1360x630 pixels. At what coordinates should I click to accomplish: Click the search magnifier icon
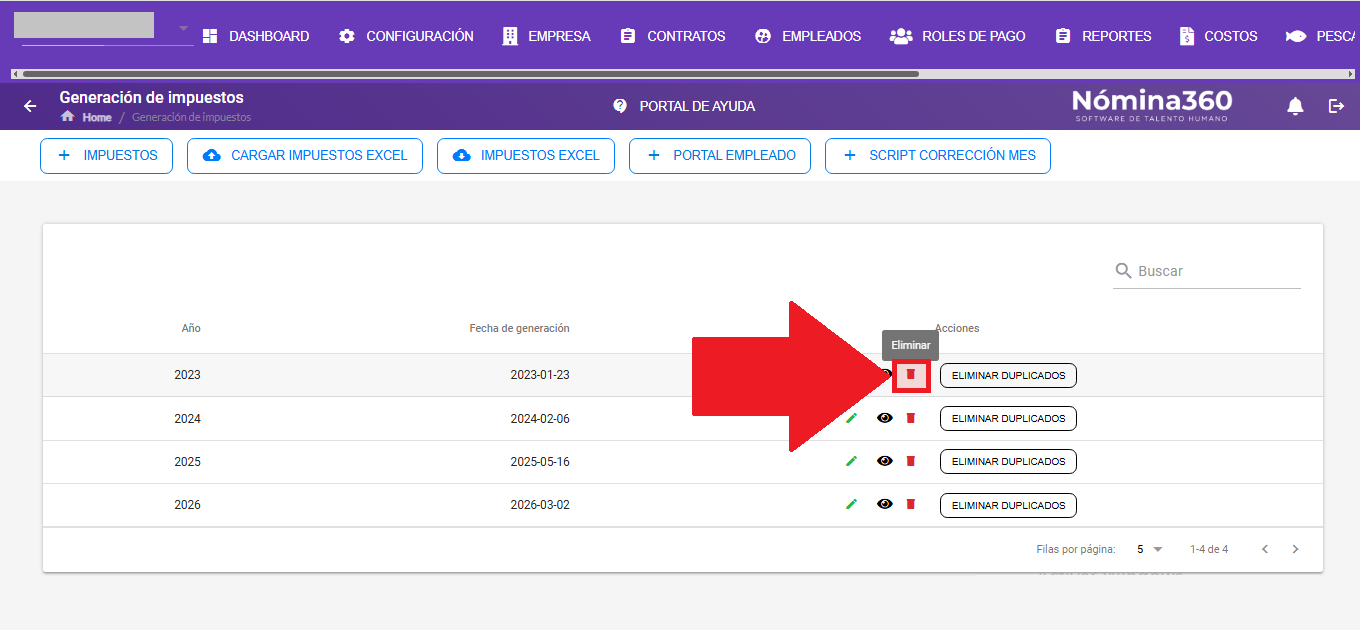click(1123, 271)
